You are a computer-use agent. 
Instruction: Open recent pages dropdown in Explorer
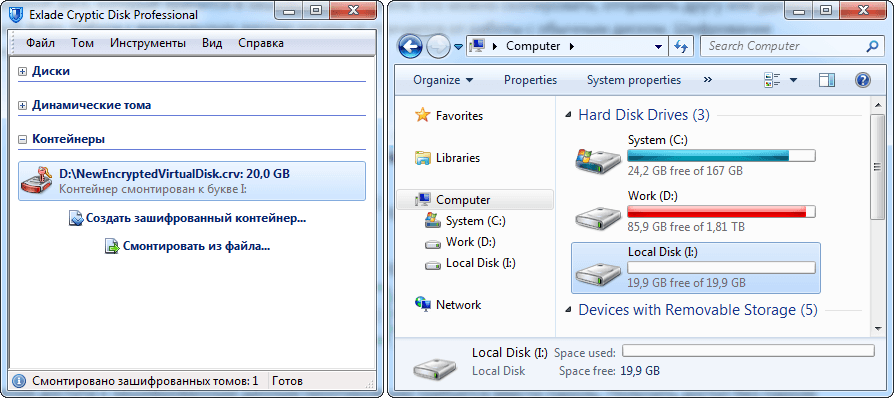[458, 47]
